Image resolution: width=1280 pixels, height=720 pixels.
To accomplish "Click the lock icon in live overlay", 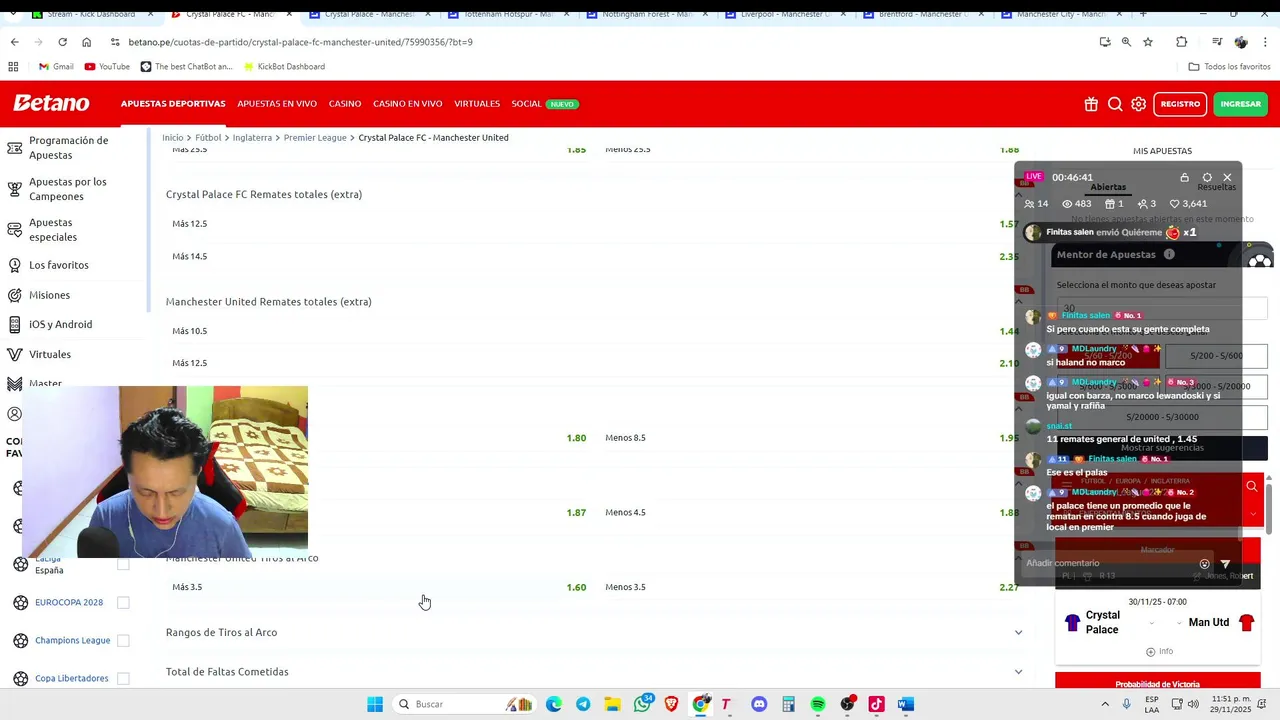I will pos(1185,177).
